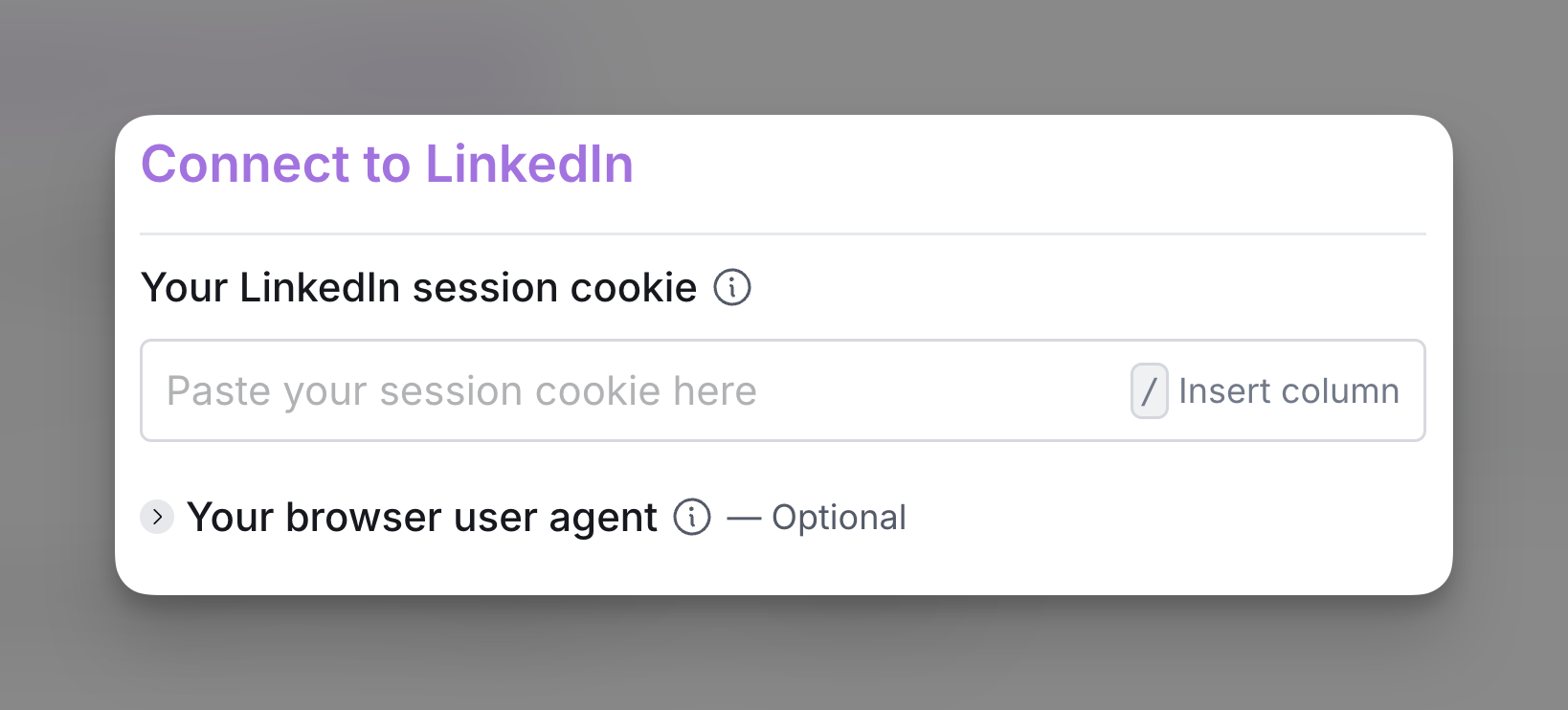Click the info icon next to browser user agent
Viewport: 1568px width, 710px height.
click(x=692, y=517)
